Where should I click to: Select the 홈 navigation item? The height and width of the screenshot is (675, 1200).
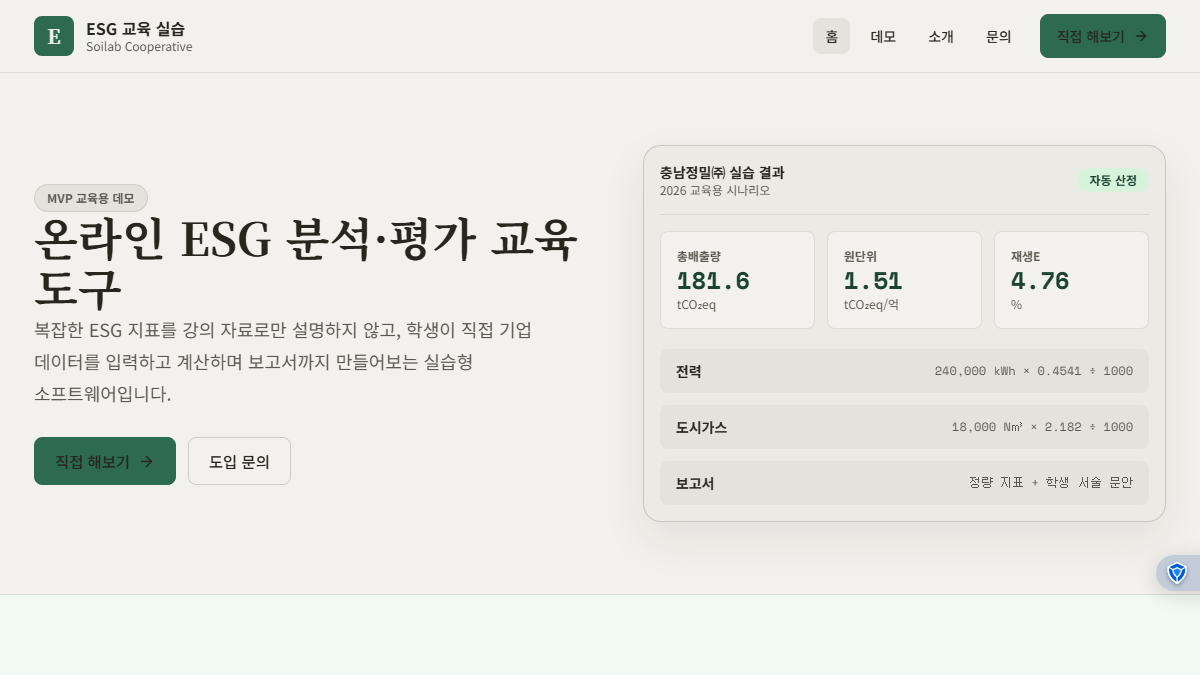831,36
